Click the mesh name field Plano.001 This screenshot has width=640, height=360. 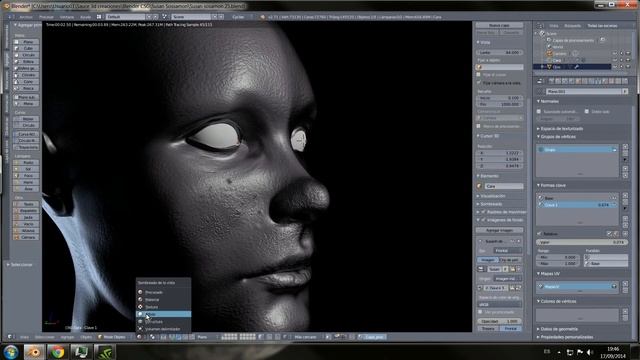pos(584,91)
